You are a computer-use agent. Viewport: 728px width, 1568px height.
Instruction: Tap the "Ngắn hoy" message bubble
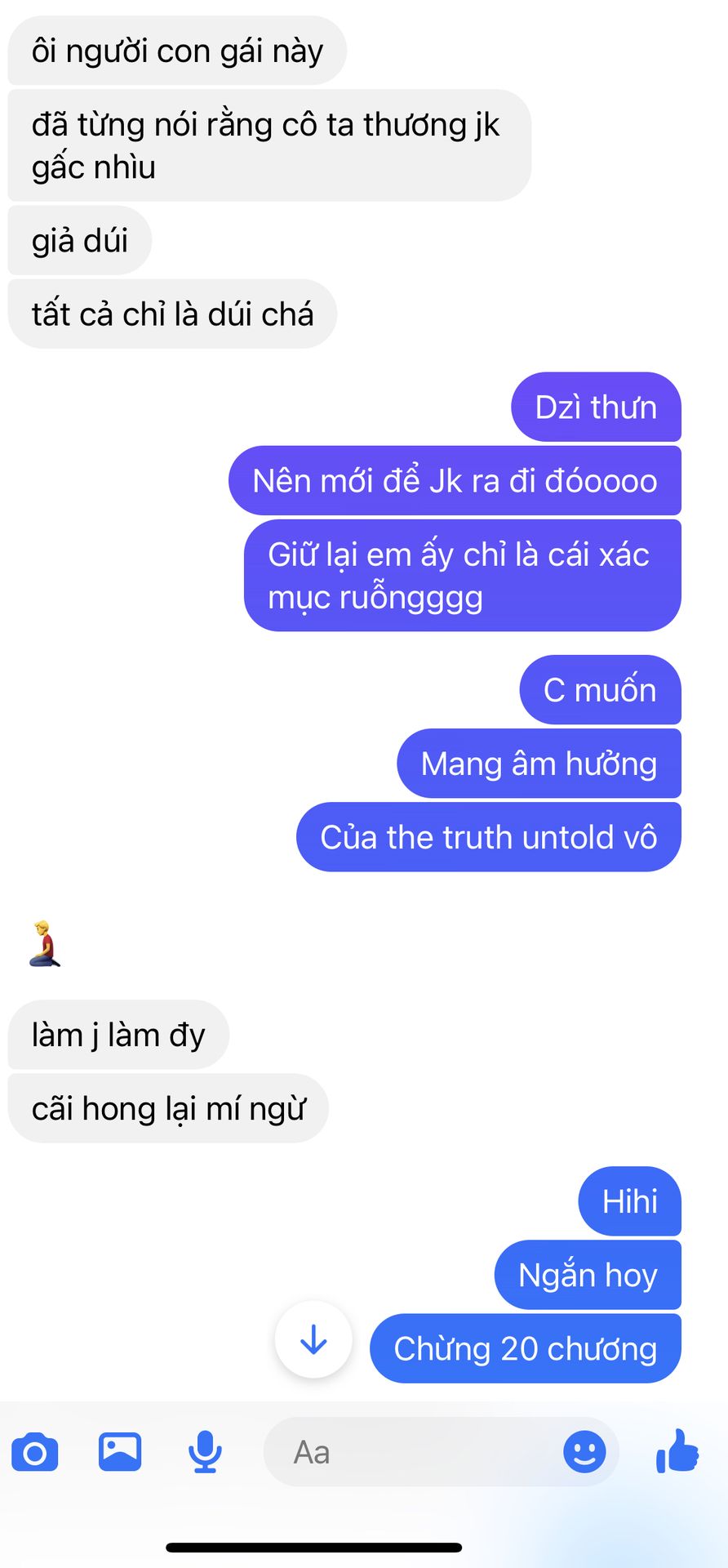tap(588, 1275)
